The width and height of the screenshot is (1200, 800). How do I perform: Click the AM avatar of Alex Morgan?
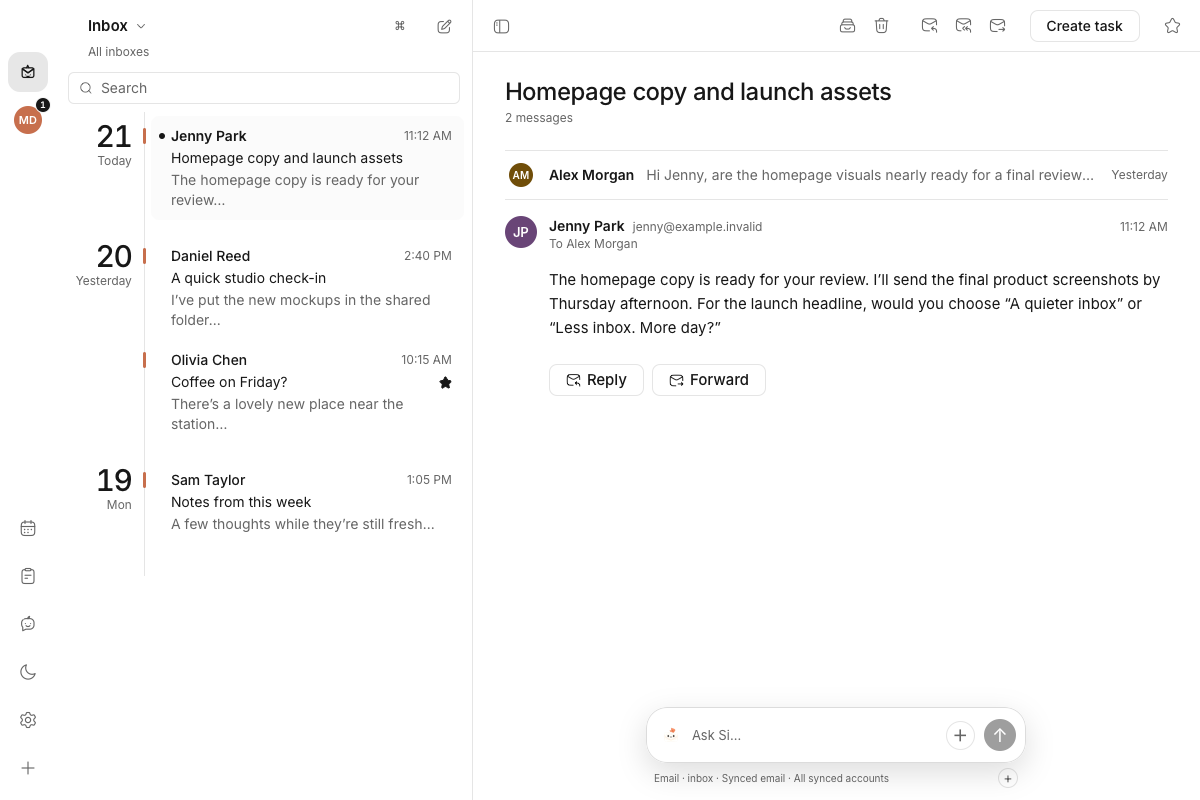tap(521, 175)
